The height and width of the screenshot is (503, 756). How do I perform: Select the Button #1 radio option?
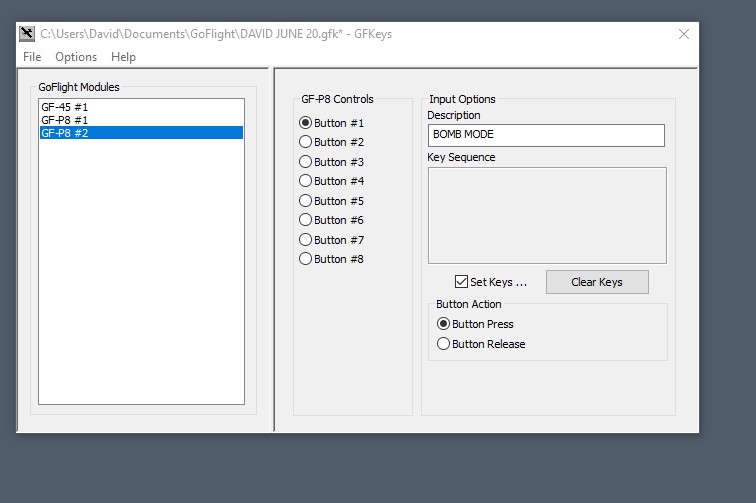(x=306, y=123)
